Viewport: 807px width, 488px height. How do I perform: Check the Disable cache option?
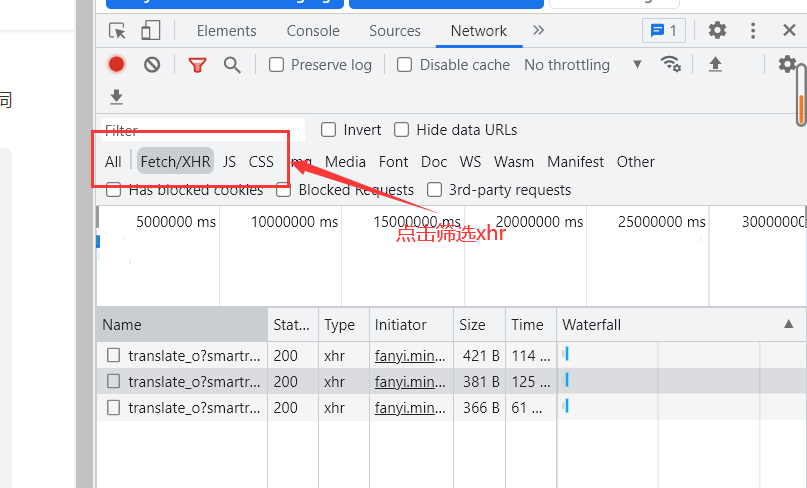click(x=405, y=65)
